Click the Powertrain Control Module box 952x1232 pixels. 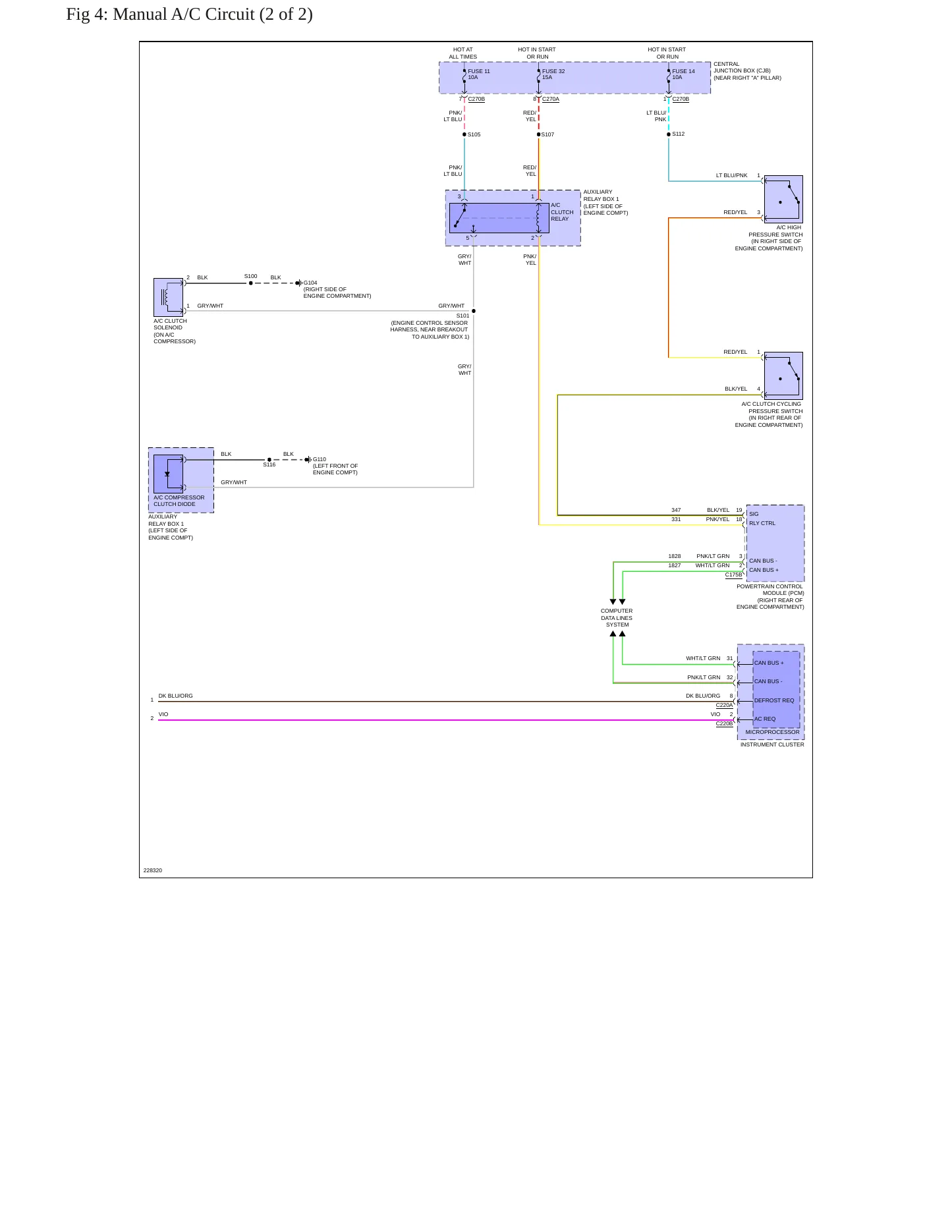point(775,543)
